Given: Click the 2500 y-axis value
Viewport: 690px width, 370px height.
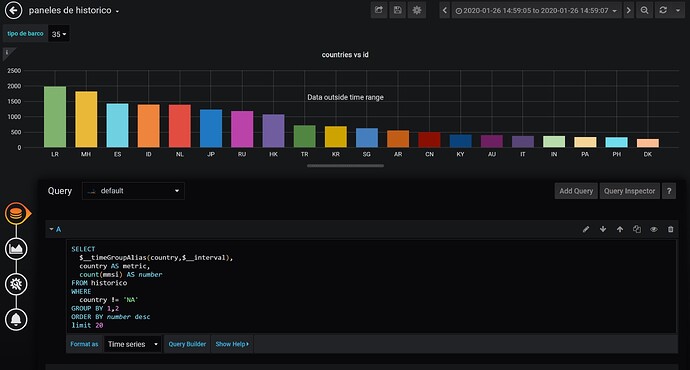Looking at the screenshot, I should (14, 70).
